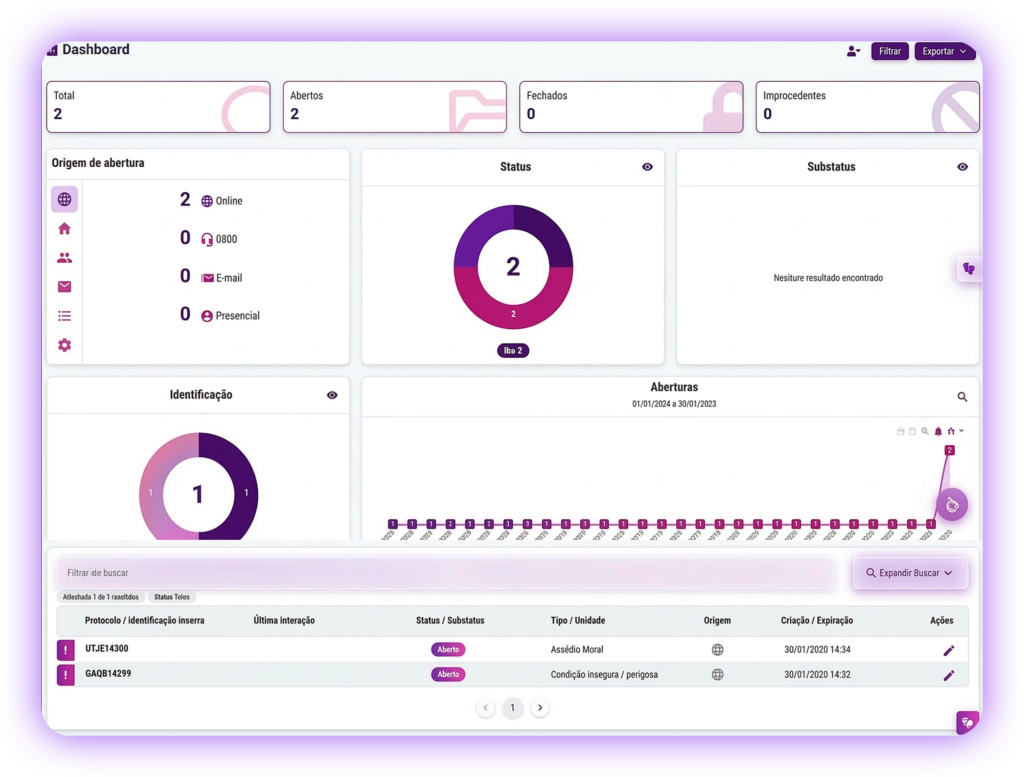Viewport: 1024px width, 777px height.
Task: Click the Filtrar button
Action: tap(889, 51)
